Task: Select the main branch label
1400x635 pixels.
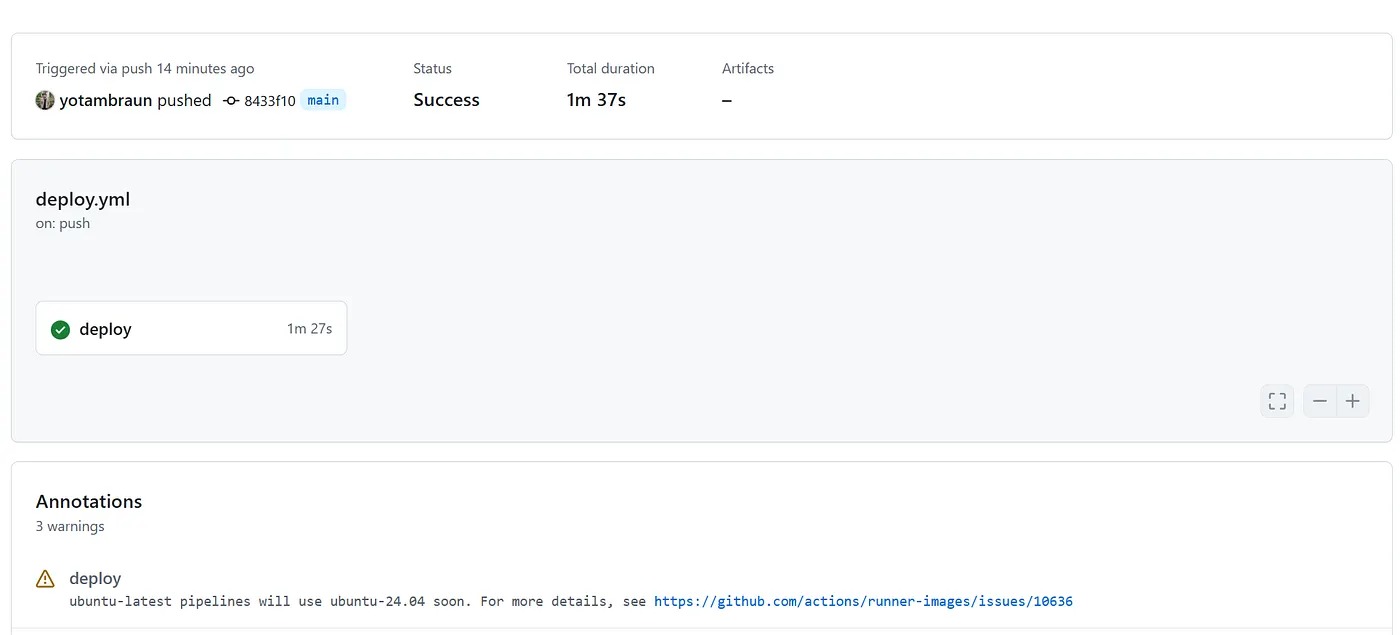Action: click(x=323, y=100)
